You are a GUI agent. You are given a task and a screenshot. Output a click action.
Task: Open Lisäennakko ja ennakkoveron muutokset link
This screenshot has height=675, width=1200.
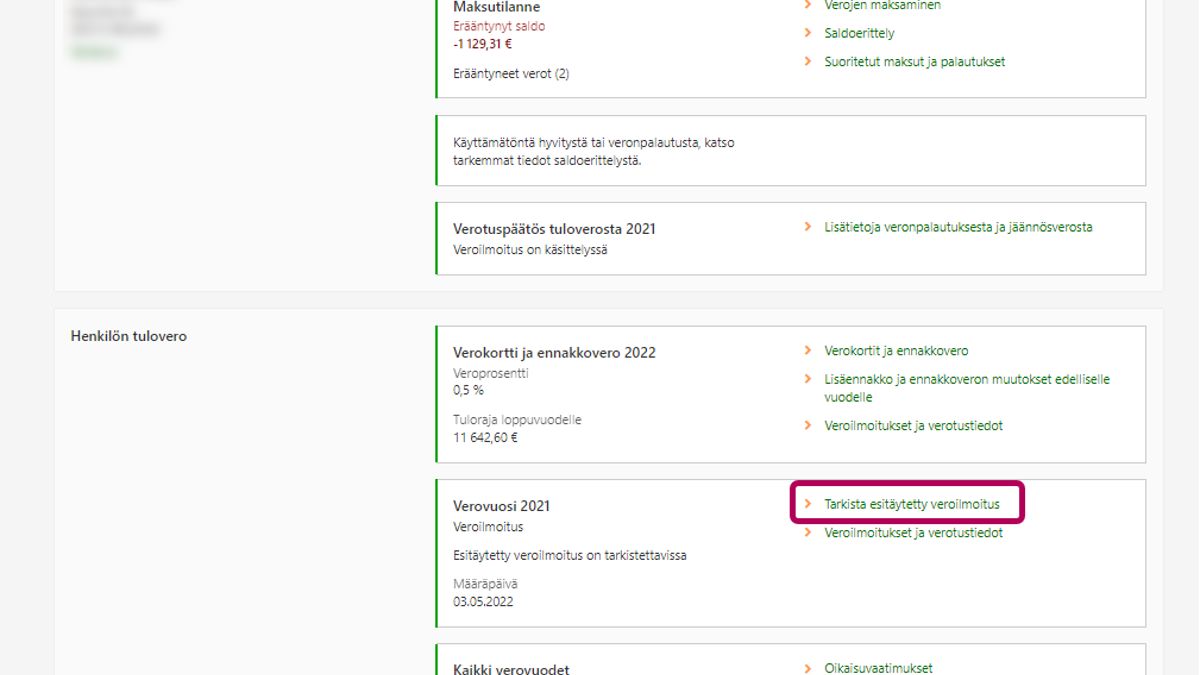tap(966, 380)
